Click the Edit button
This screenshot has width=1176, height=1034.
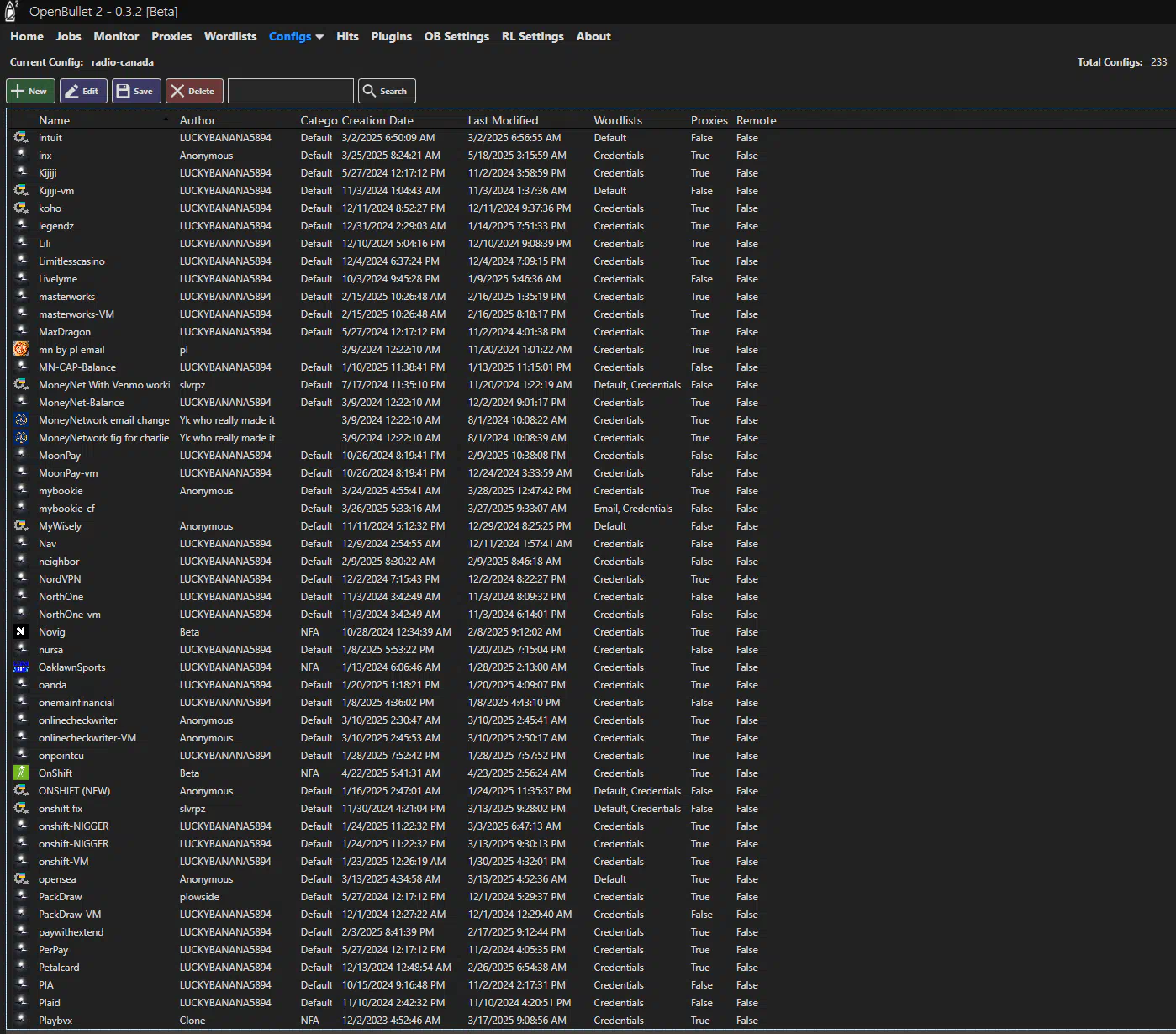pyautogui.click(x=83, y=91)
